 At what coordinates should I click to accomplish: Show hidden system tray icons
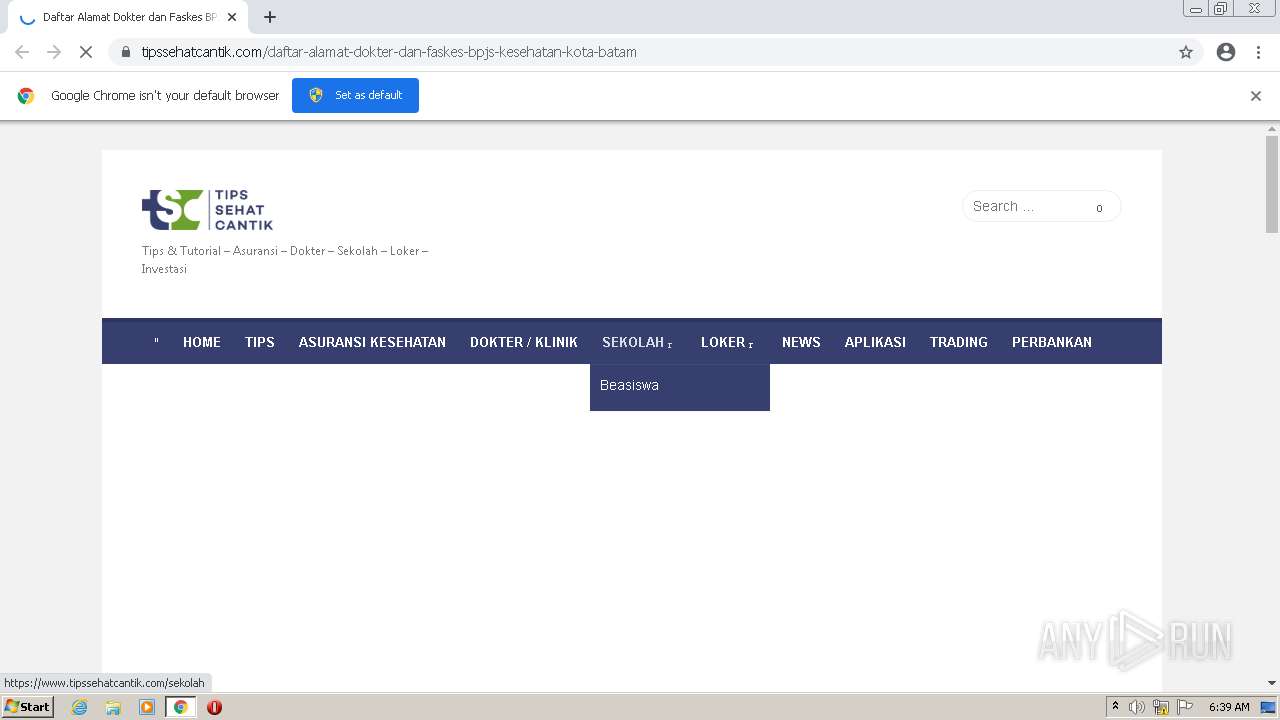pyautogui.click(x=1115, y=707)
